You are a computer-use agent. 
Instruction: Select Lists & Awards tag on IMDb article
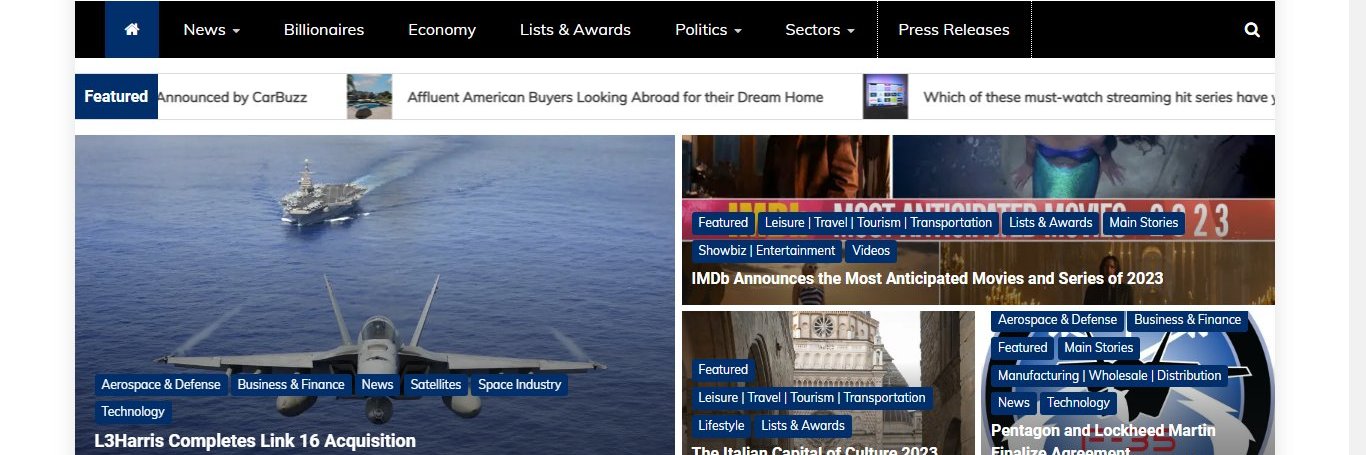click(1050, 223)
